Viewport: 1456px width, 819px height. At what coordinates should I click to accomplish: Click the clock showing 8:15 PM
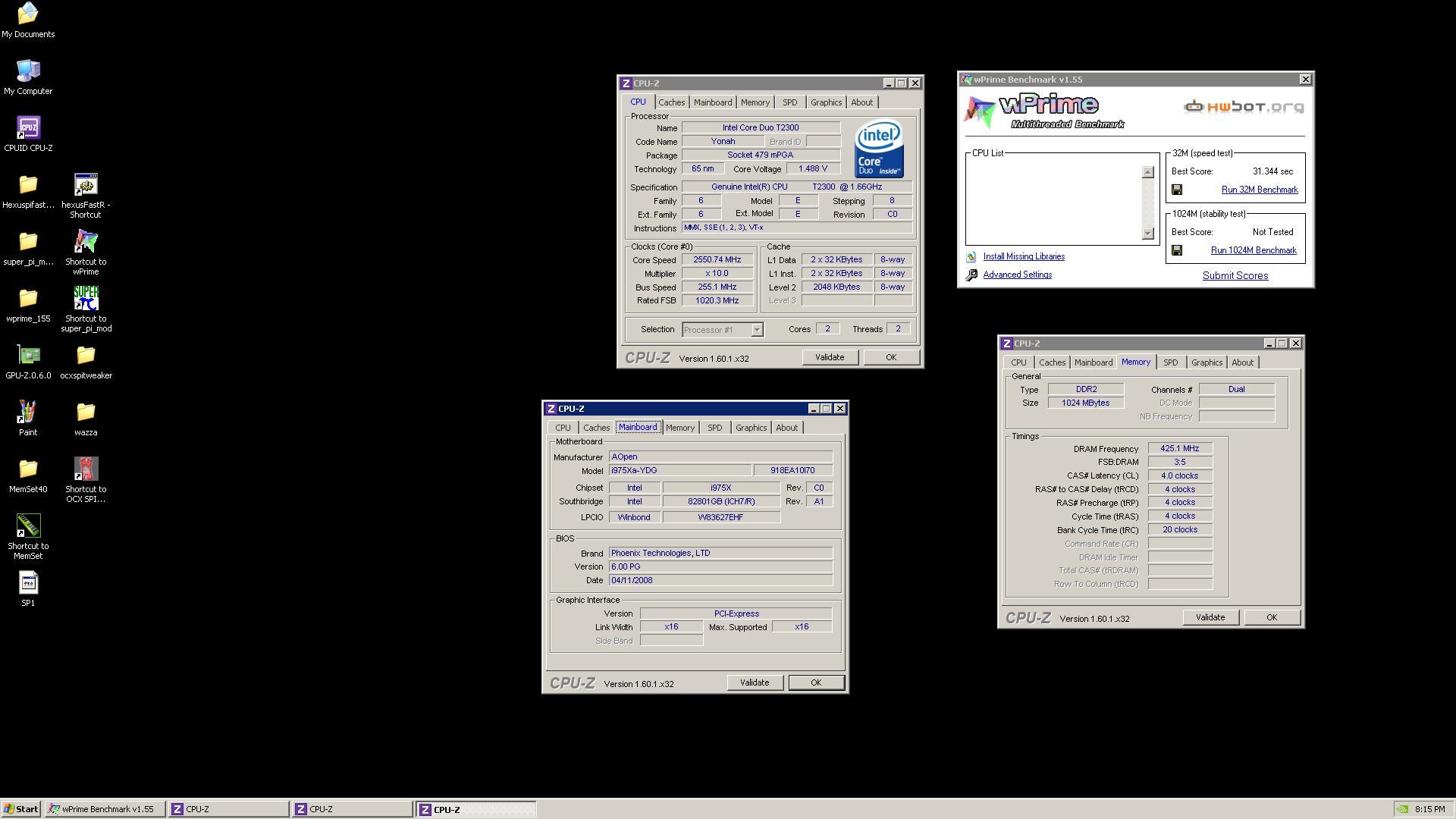[x=1429, y=809]
